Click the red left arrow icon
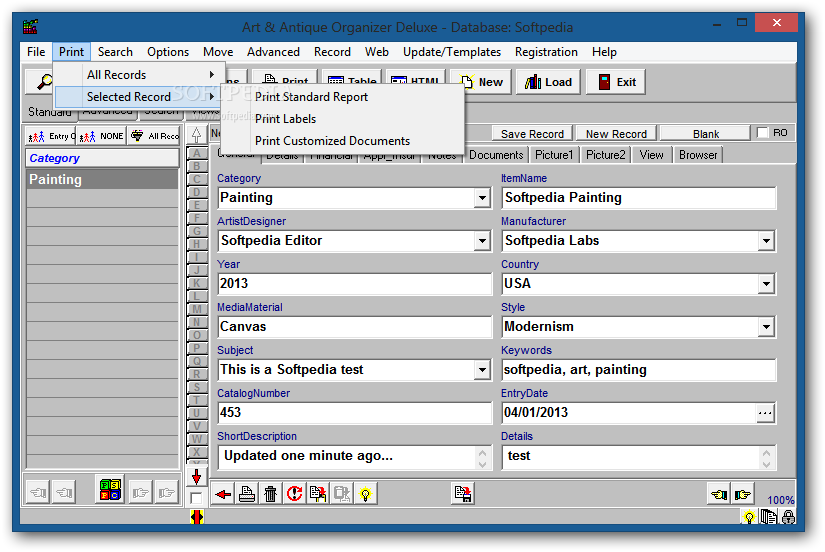Viewport: 825px width, 552px height. [x=223, y=494]
